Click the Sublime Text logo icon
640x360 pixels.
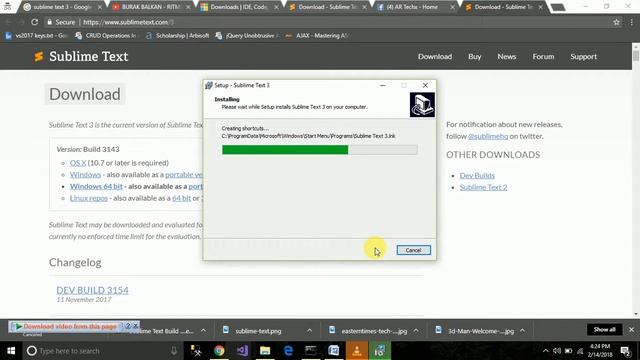click(x=39, y=56)
